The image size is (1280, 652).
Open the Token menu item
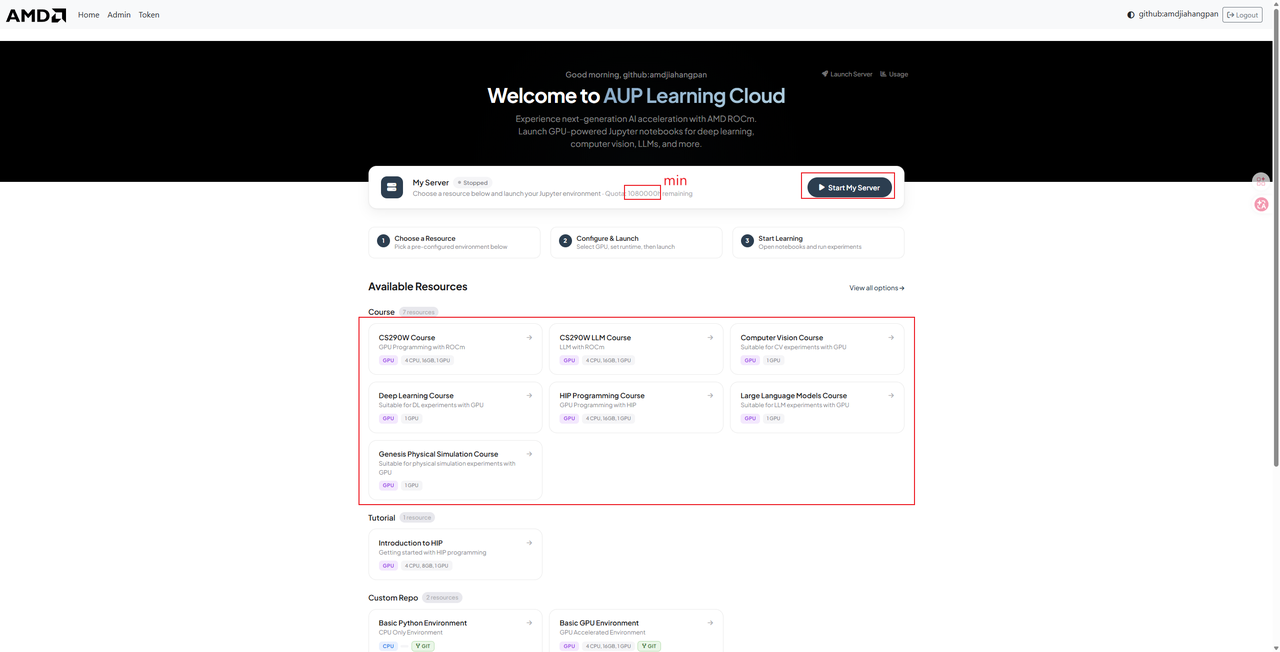[149, 15]
